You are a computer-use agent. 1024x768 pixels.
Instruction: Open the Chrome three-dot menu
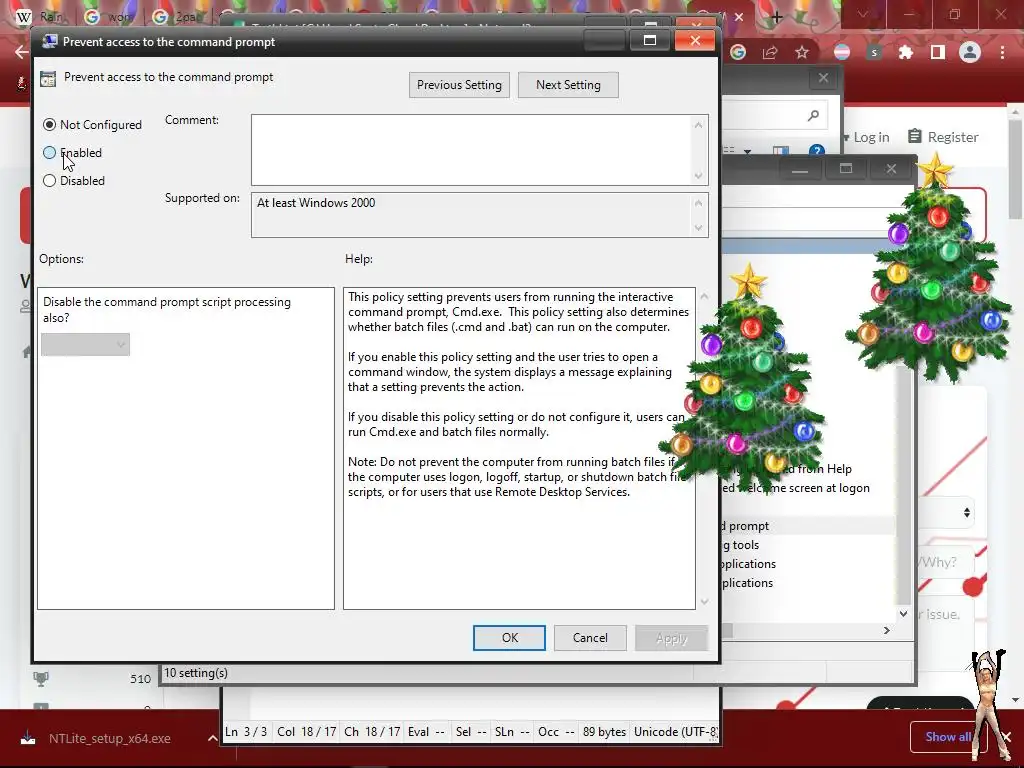coord(1002,52)
